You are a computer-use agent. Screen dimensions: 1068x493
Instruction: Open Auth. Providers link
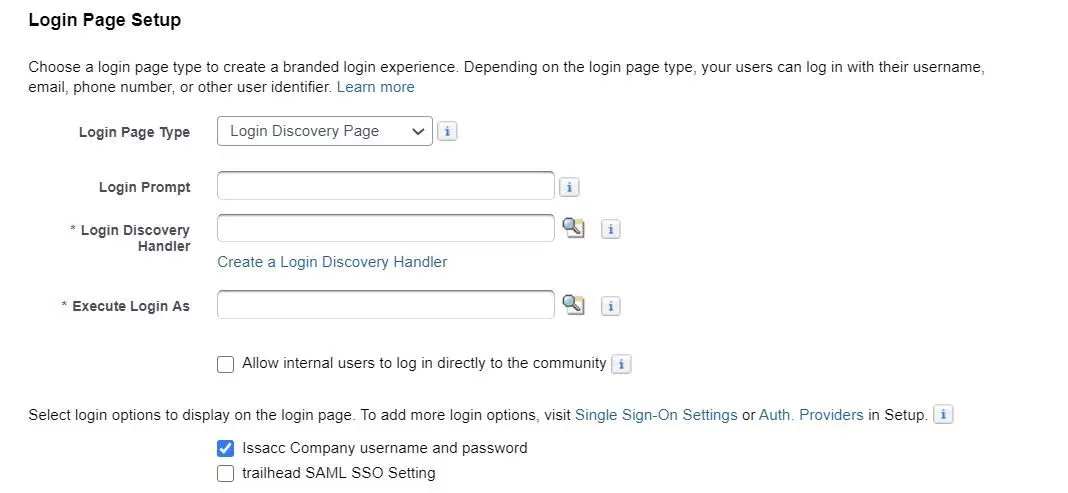811,415
